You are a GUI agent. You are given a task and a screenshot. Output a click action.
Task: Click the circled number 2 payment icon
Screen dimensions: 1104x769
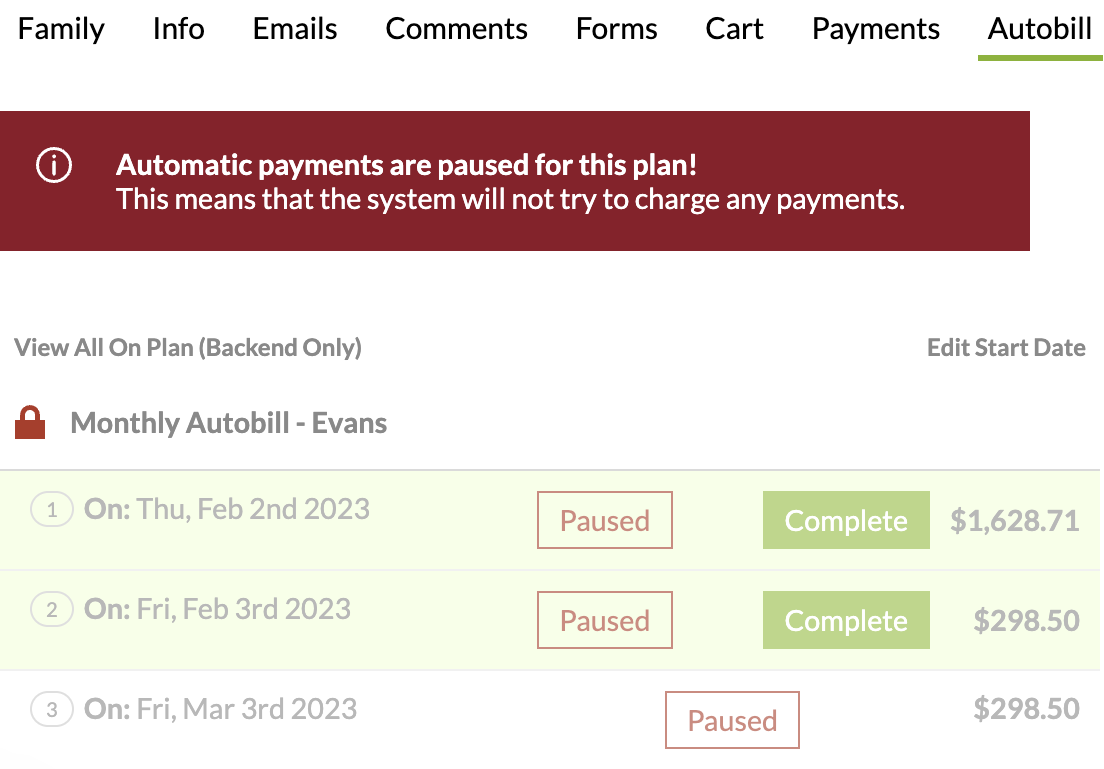point(52,610)
